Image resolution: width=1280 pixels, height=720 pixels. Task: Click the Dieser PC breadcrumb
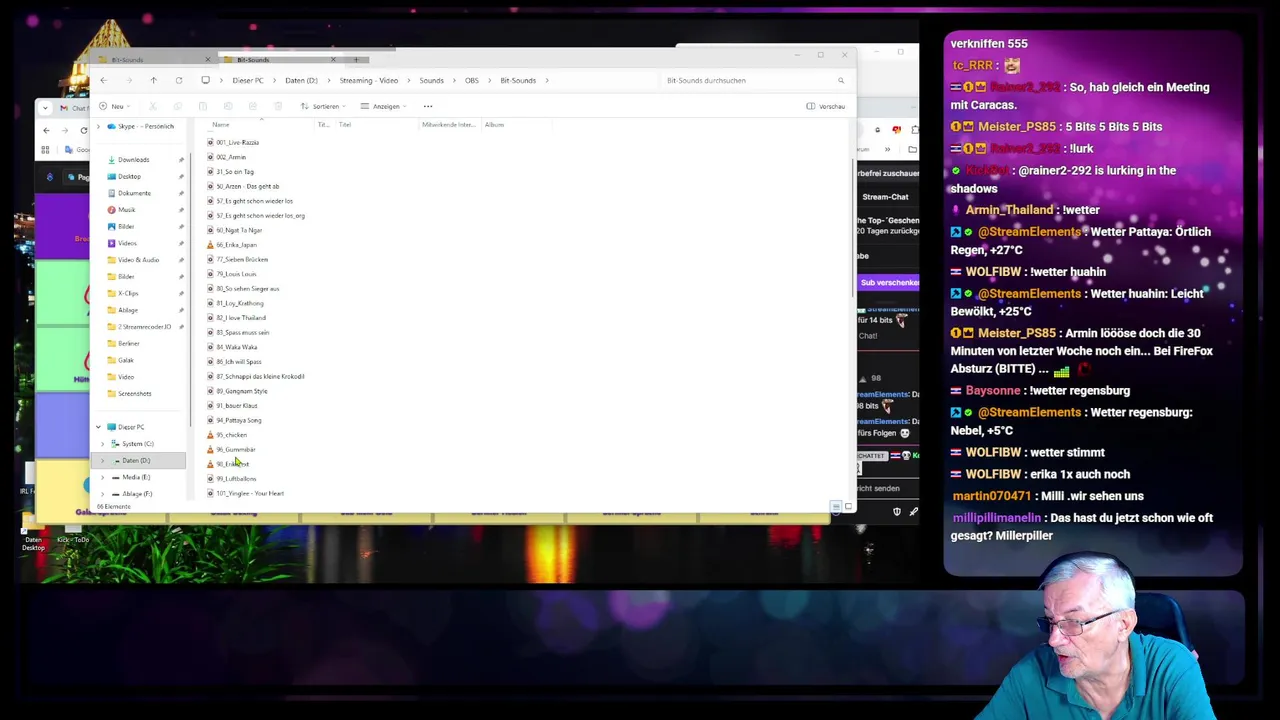pyautogui.click(x=248, y=80)
